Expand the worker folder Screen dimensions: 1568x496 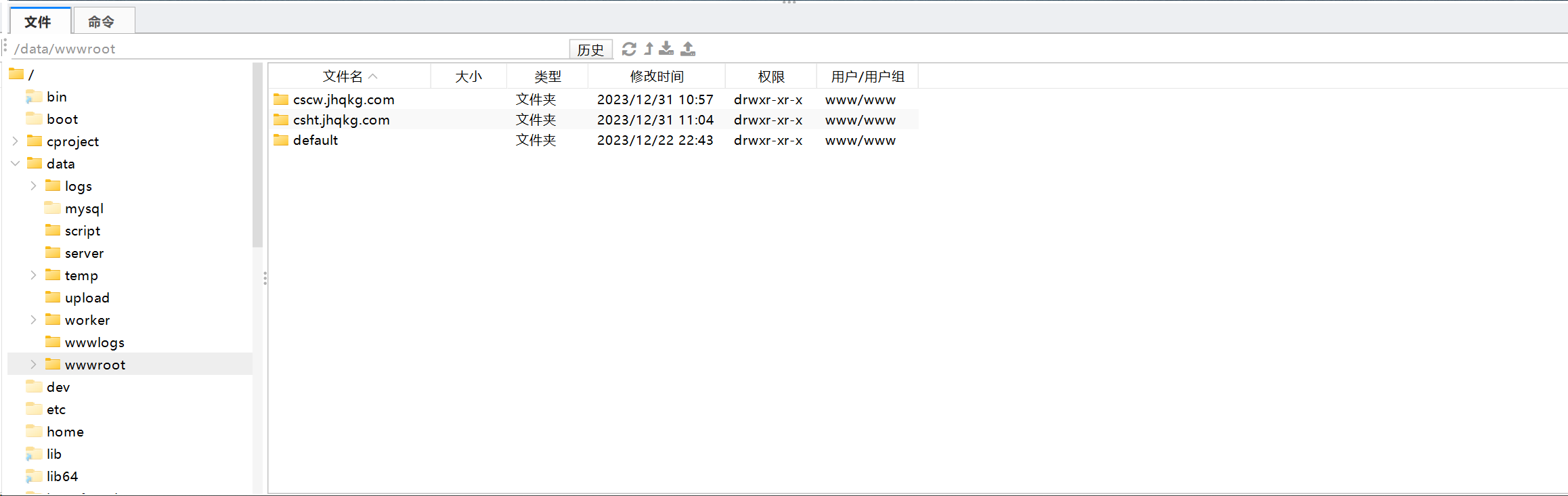tap(33, 320)
